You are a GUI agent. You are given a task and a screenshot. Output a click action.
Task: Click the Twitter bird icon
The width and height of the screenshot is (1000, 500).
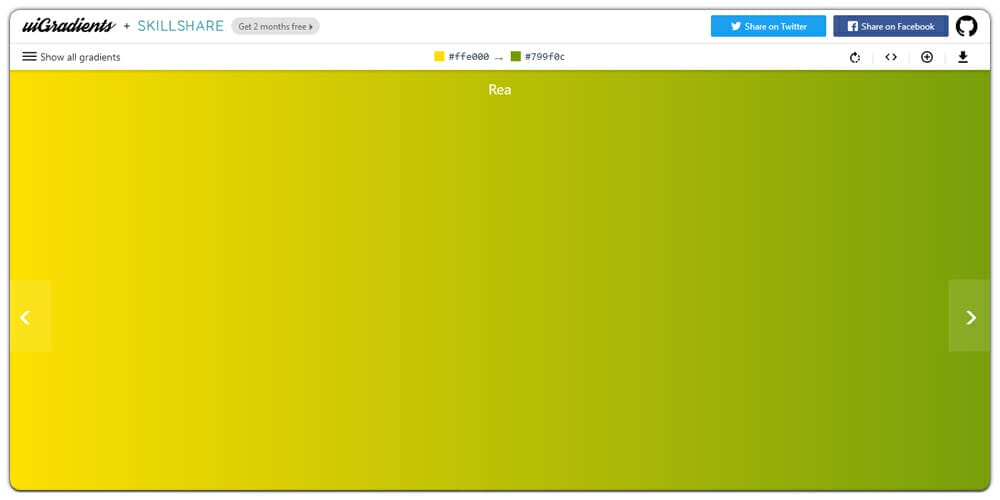[735, 27]
